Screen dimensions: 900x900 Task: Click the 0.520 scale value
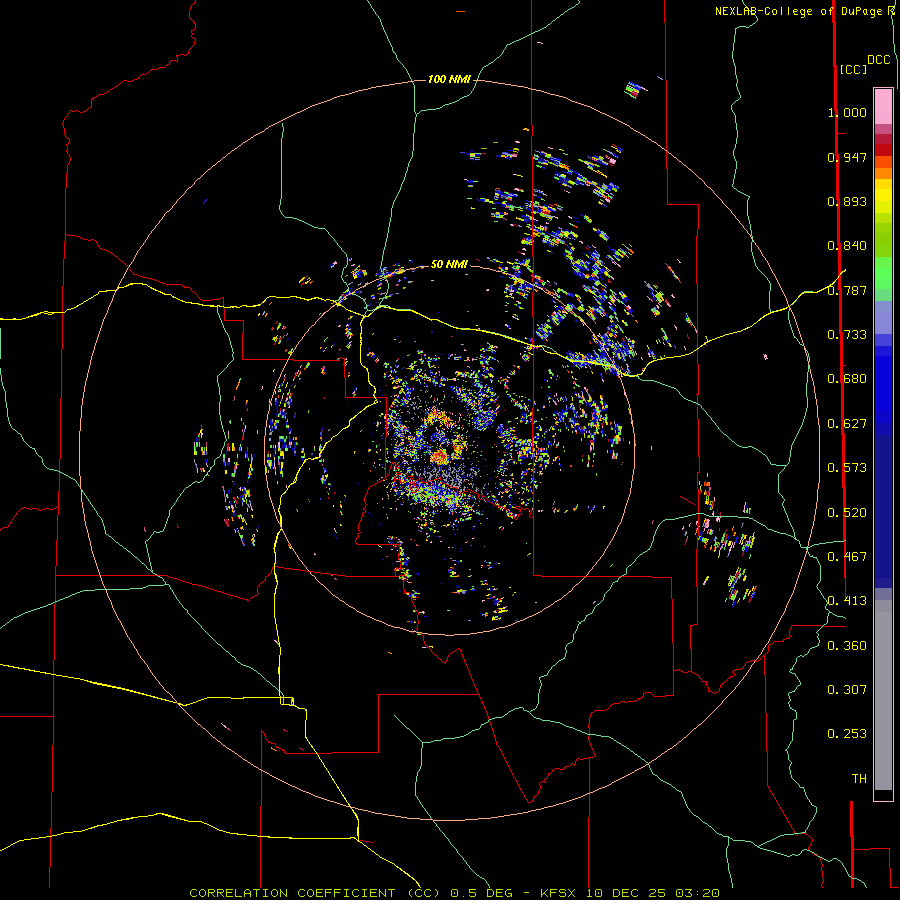coord(847,513)
